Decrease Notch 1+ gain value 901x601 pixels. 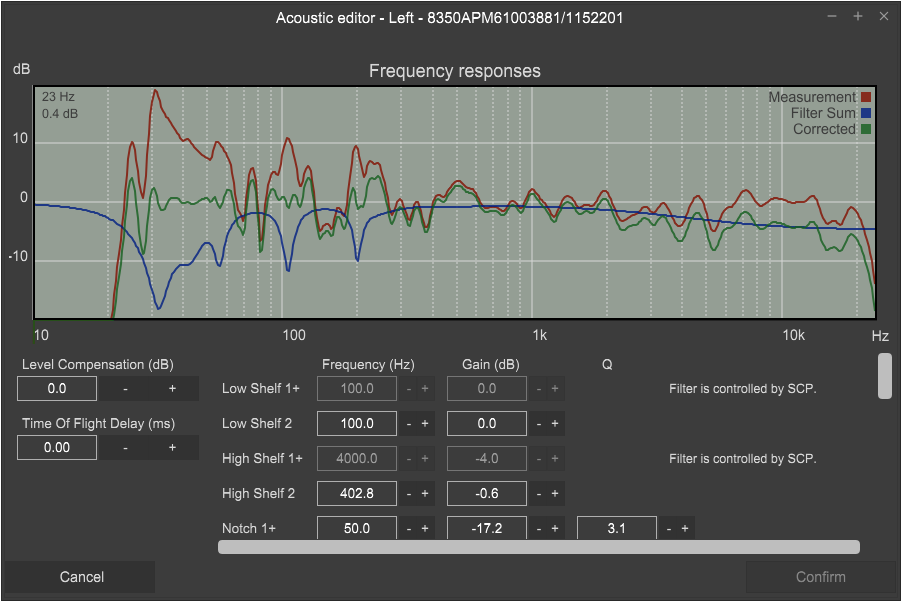pyautogui.click(x=538, y=528)
